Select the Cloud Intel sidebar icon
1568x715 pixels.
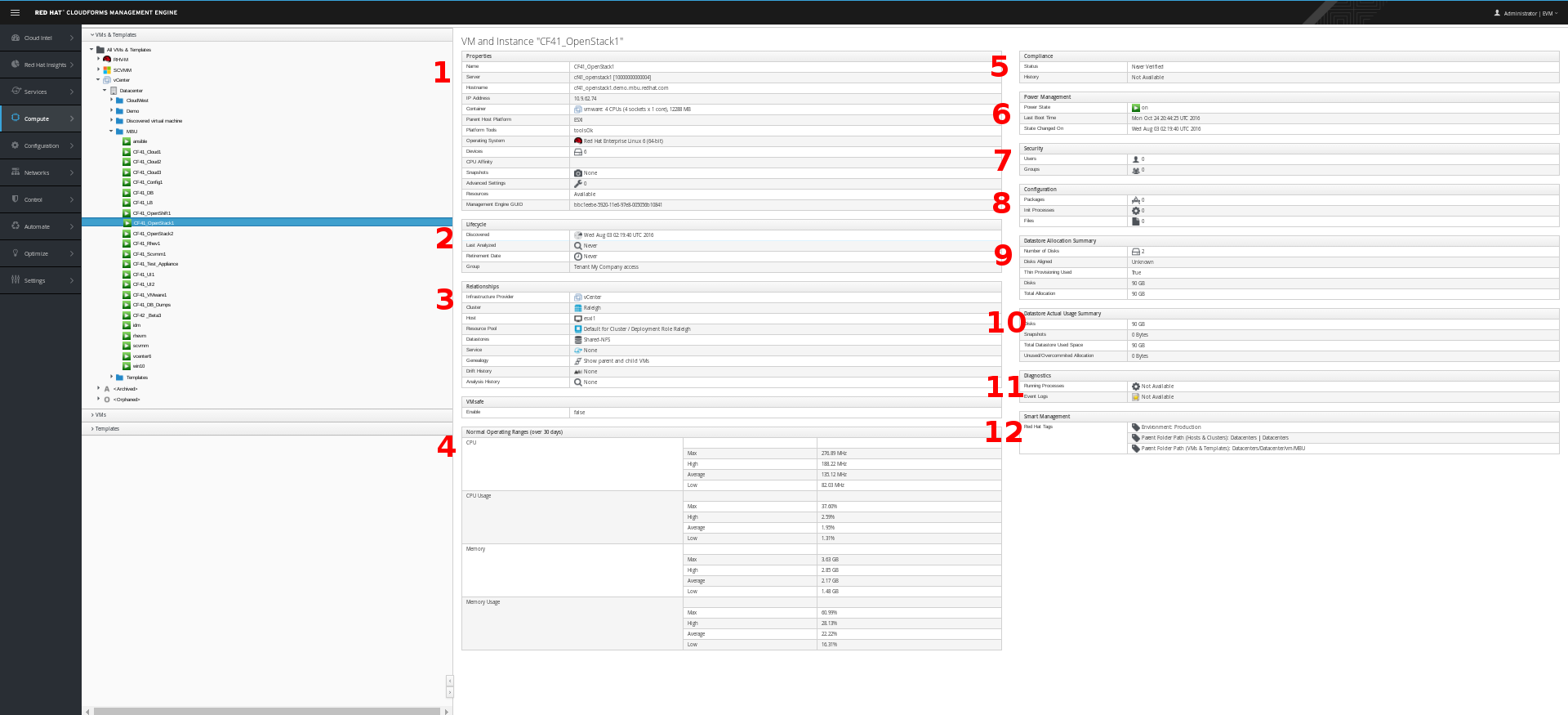pos(16,38)
